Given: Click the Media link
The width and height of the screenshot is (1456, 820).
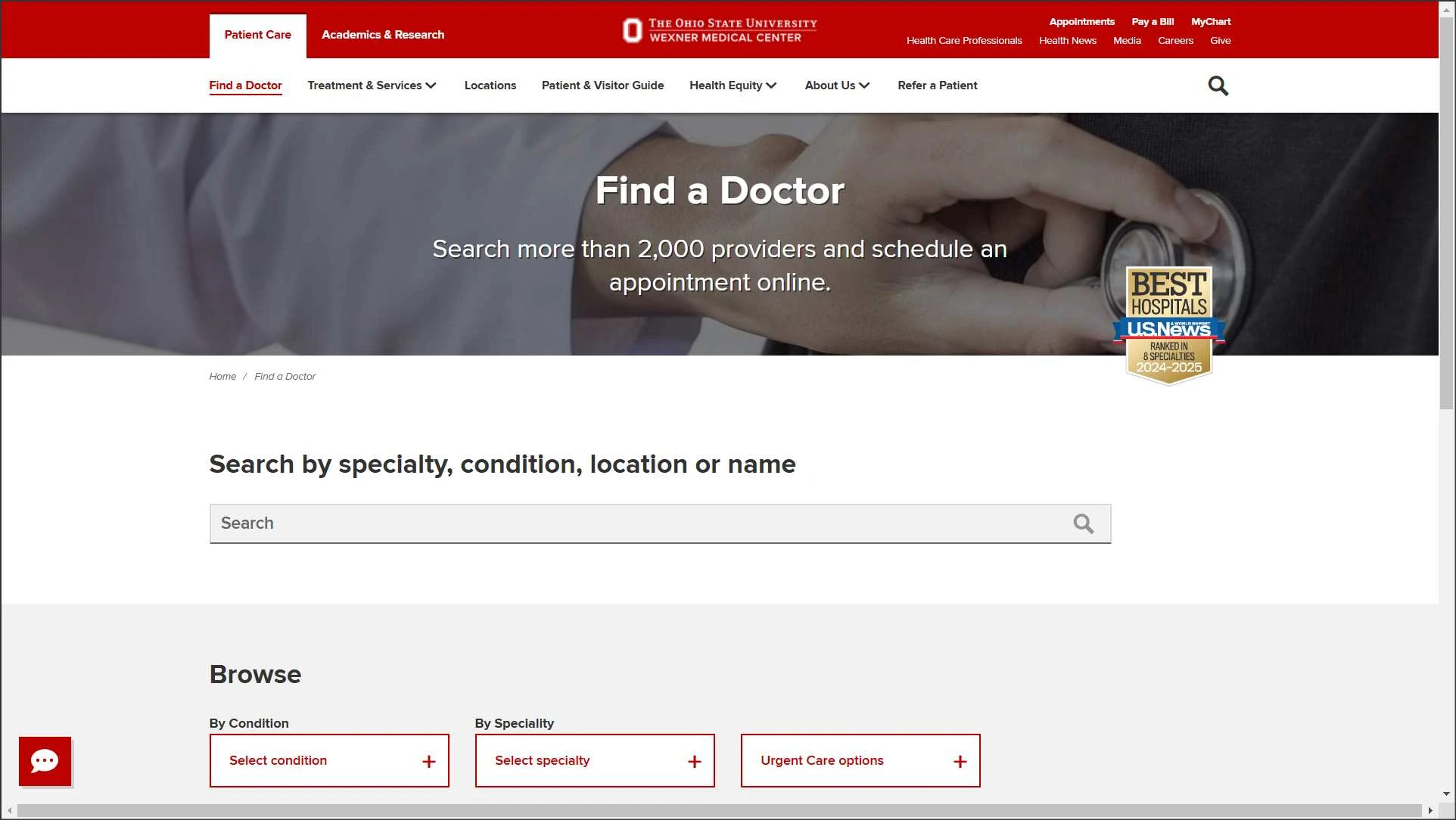Looking at the screenshot, I should click(1127, 41).
